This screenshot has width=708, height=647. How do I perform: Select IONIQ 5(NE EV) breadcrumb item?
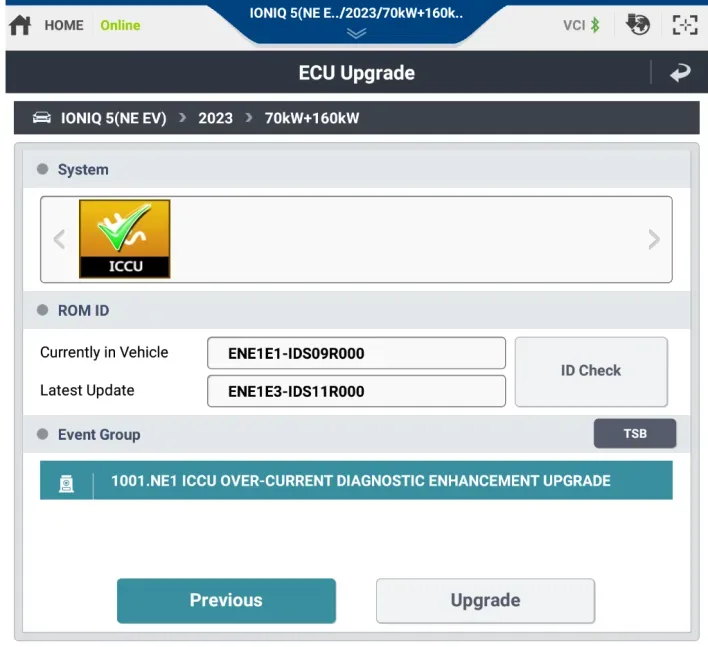[113, 118]
